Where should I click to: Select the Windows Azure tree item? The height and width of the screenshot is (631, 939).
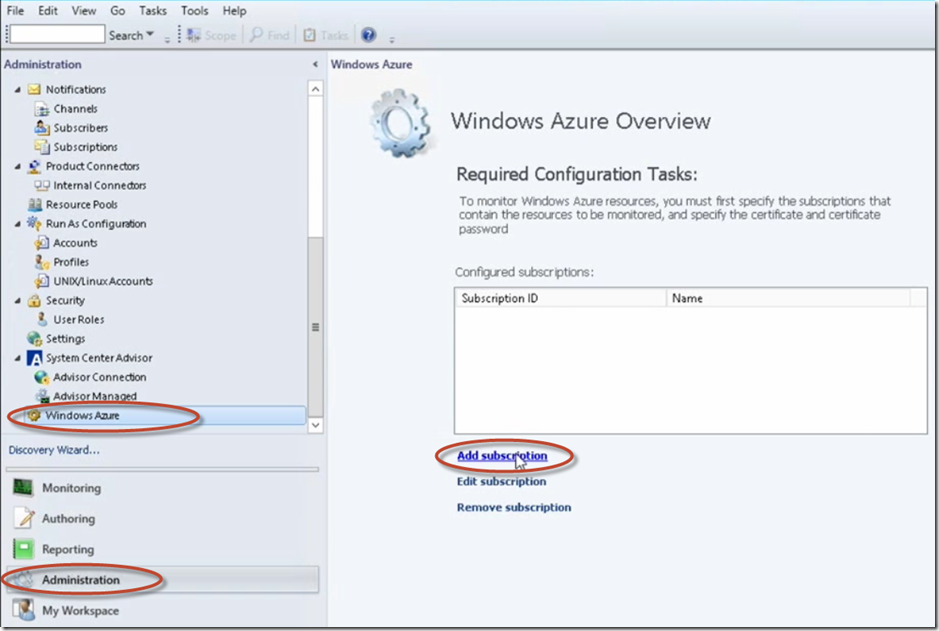[x=165, y=415]
